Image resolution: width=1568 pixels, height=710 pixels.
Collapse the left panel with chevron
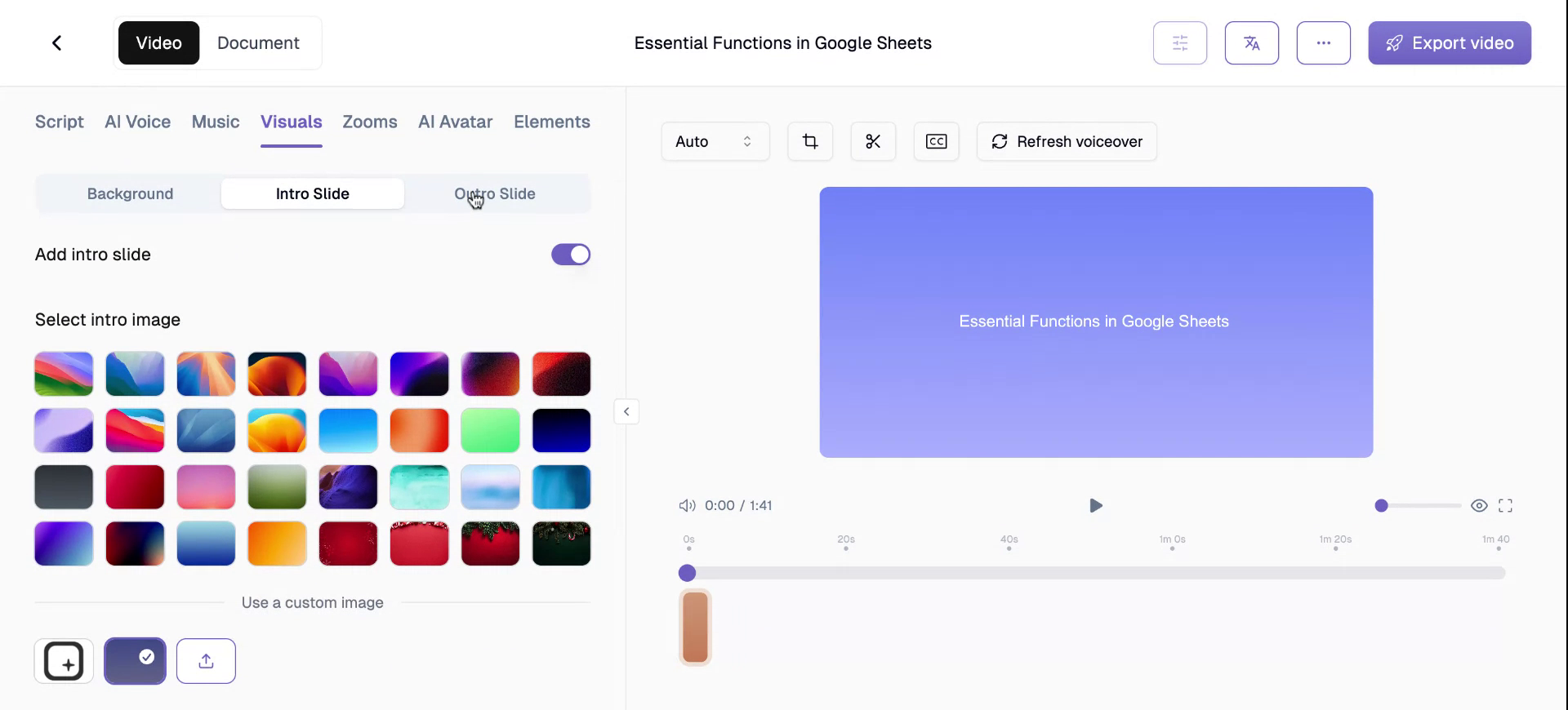(626, 412)
